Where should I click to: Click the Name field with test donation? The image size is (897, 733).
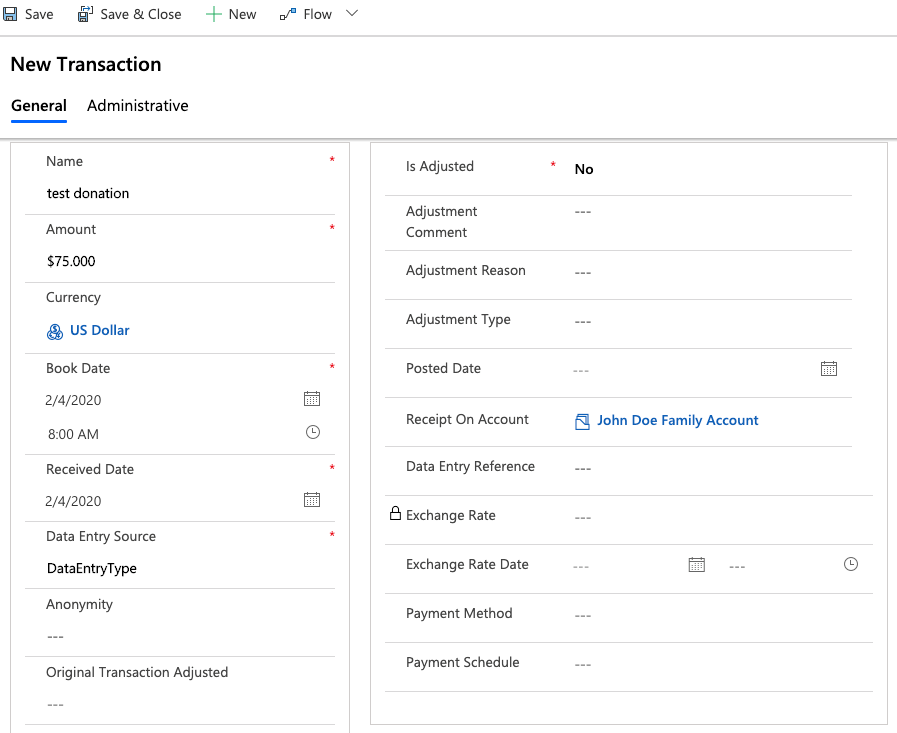[x=180, y=193]
